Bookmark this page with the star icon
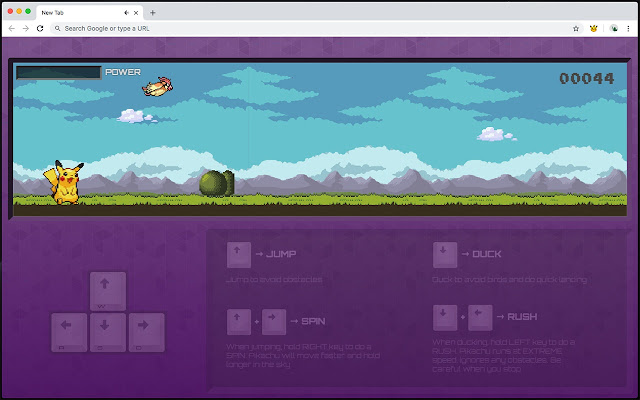The width and height of the screenshot is (640, 400). pos(576,29)
